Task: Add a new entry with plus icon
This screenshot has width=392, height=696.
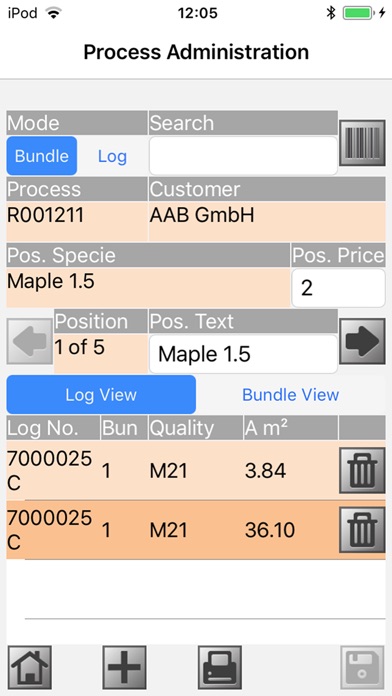Action: click(x=124, y=668)
